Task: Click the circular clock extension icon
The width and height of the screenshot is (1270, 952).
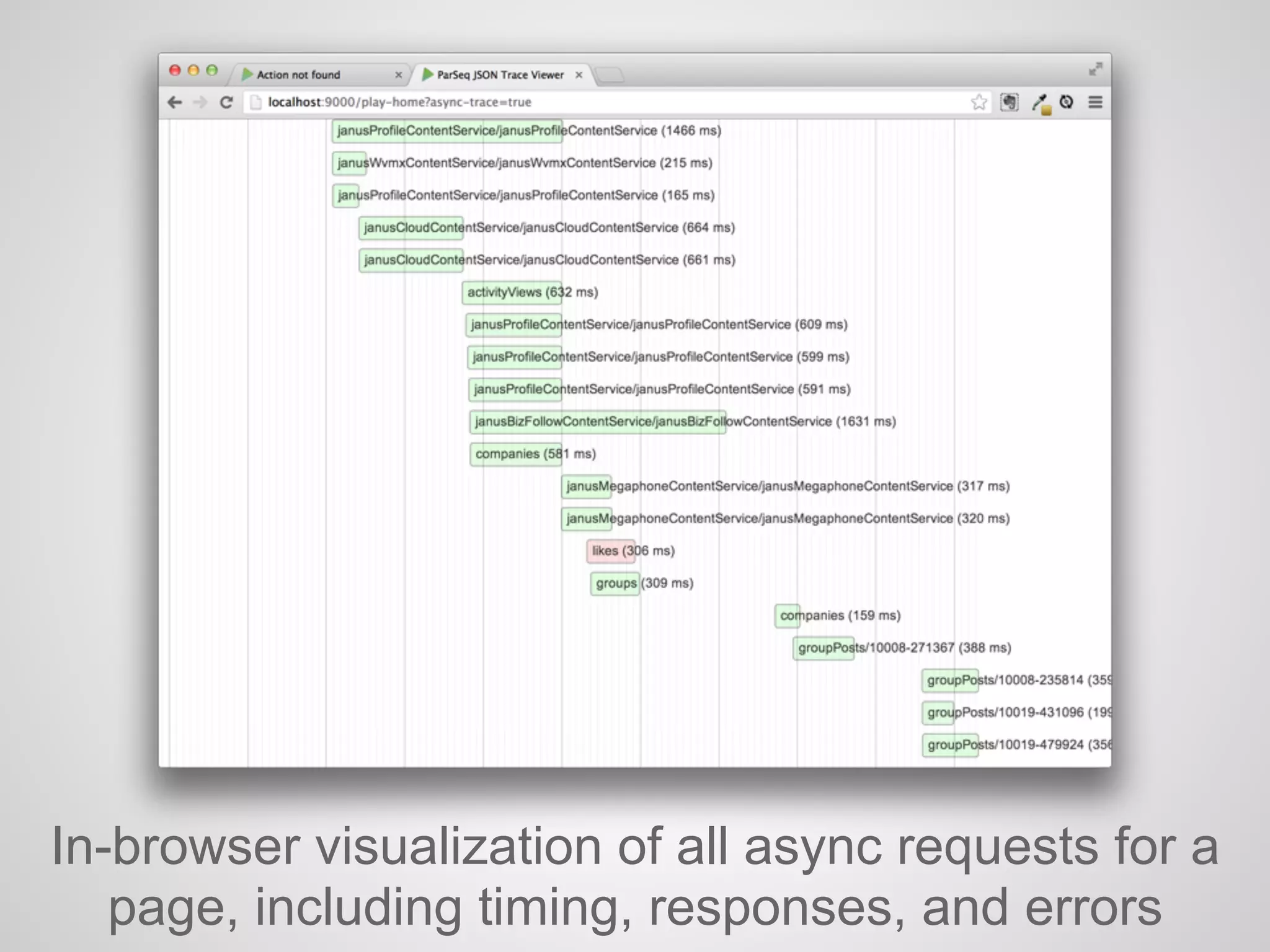Action: tap(1067, 102)
